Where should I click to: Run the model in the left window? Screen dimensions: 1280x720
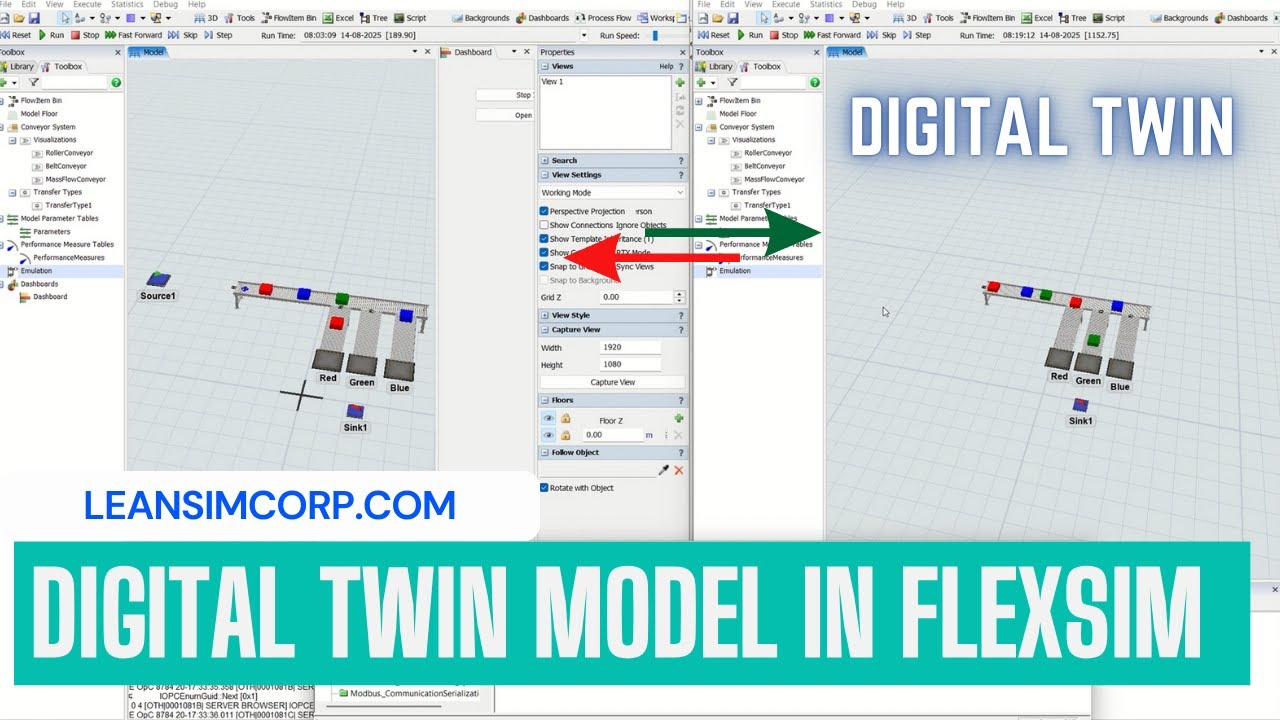pyautogui.click(x=51, y=35)
